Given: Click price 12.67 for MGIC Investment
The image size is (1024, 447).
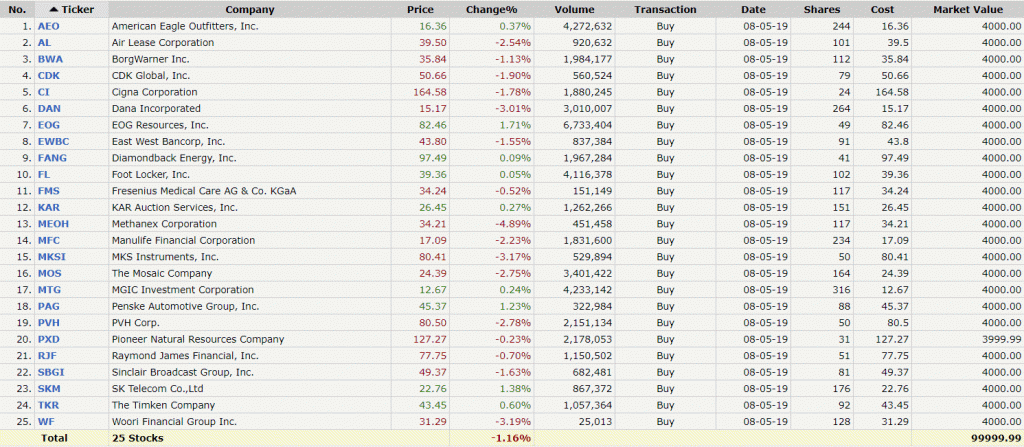Looking at the screenshot, I should tap(433, 290).
